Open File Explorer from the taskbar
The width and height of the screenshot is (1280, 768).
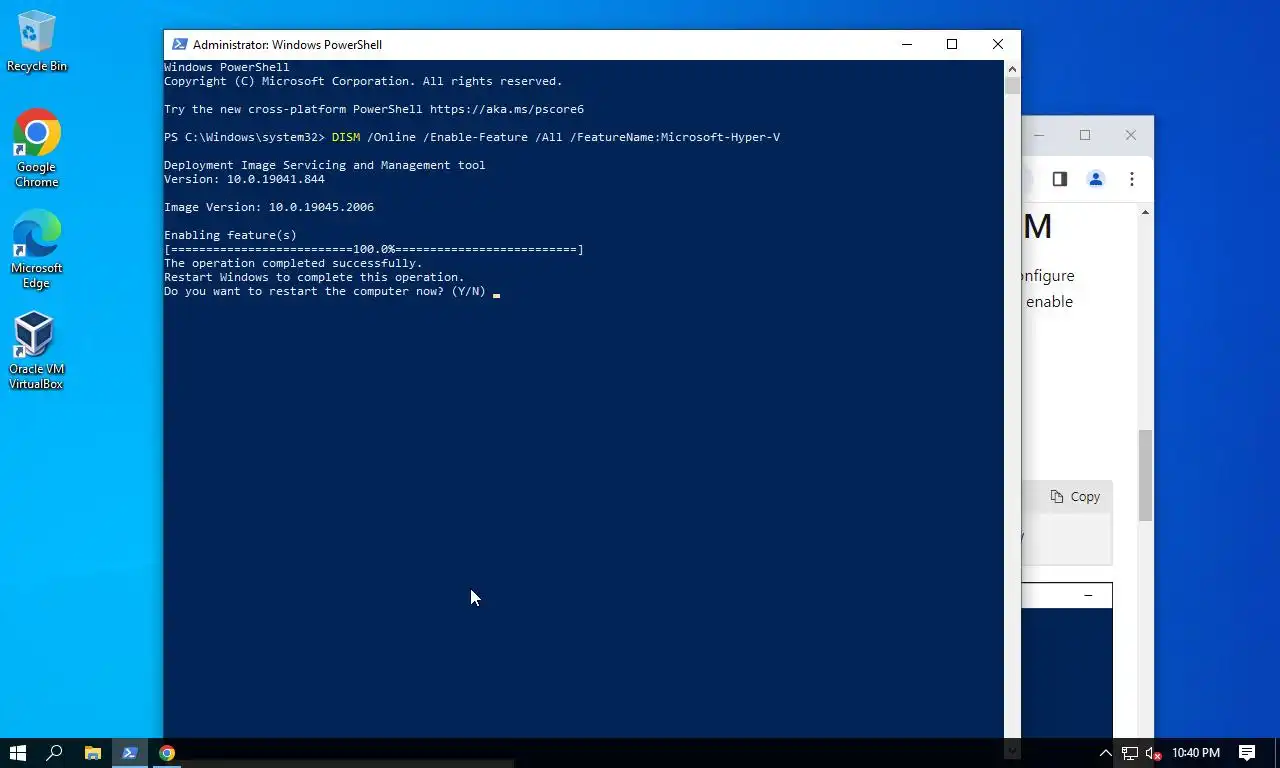[x=92, y=753]
